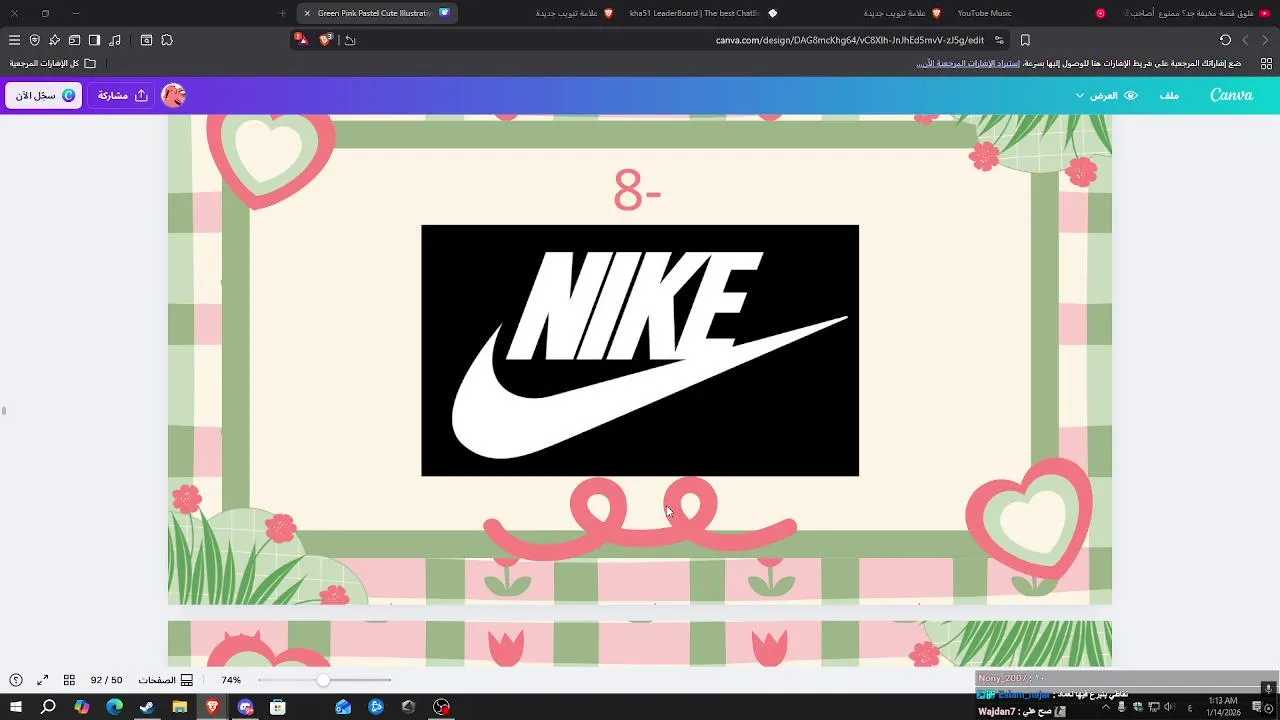Open the OBS Studio icon on the taskbar
The image size is (1280, 720).
(441, 707)
